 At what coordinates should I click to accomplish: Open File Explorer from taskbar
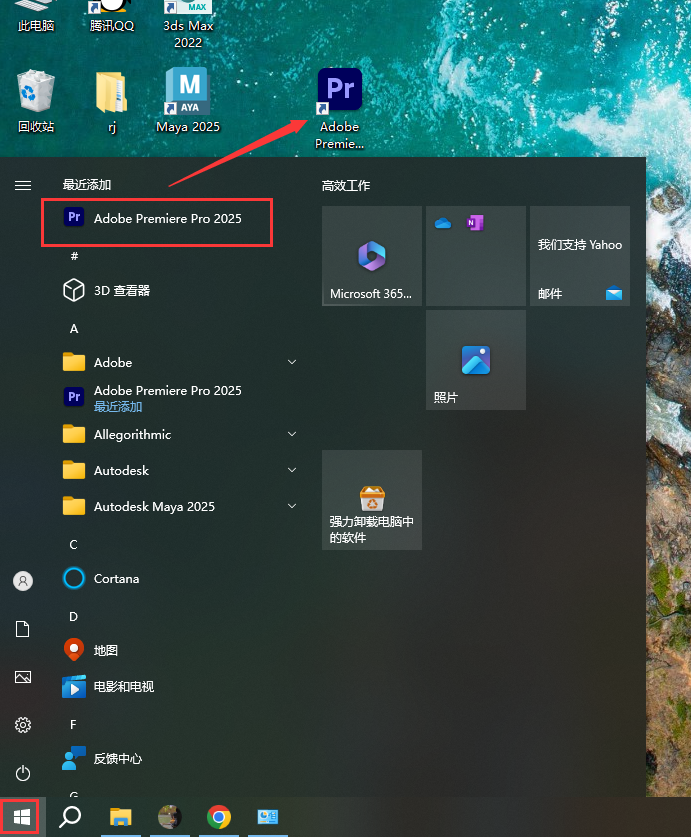click(x=121, y=817)
